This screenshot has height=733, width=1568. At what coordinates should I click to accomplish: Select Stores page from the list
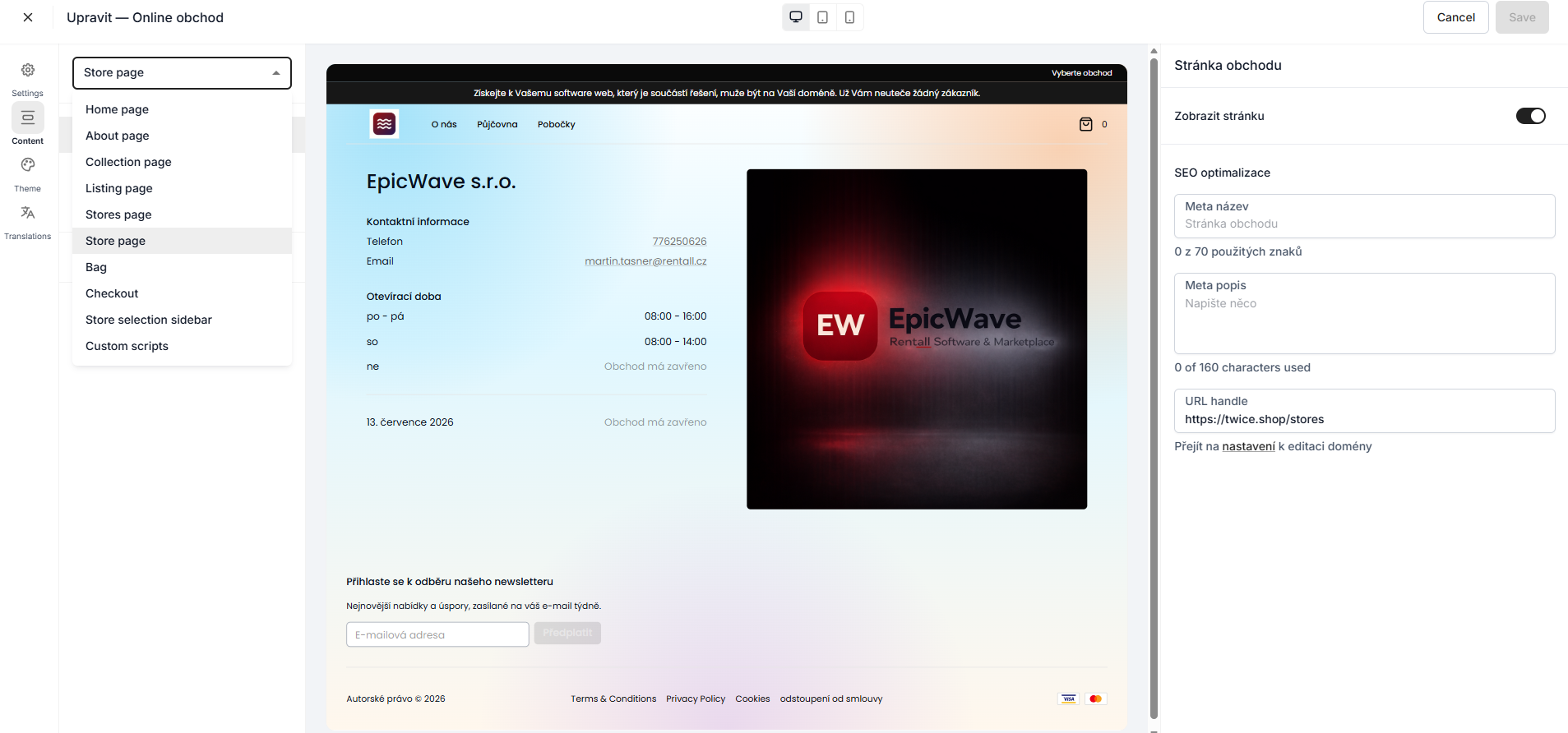[182, 214]
